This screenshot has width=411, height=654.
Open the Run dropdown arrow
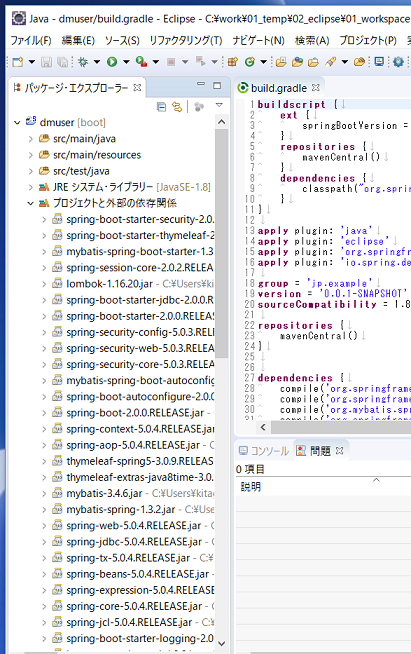126,62
